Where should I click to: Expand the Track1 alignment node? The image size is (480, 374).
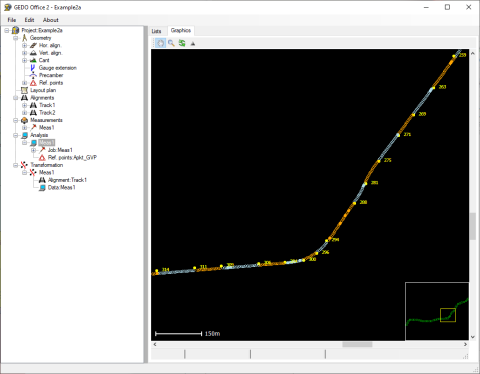[24, 105]
